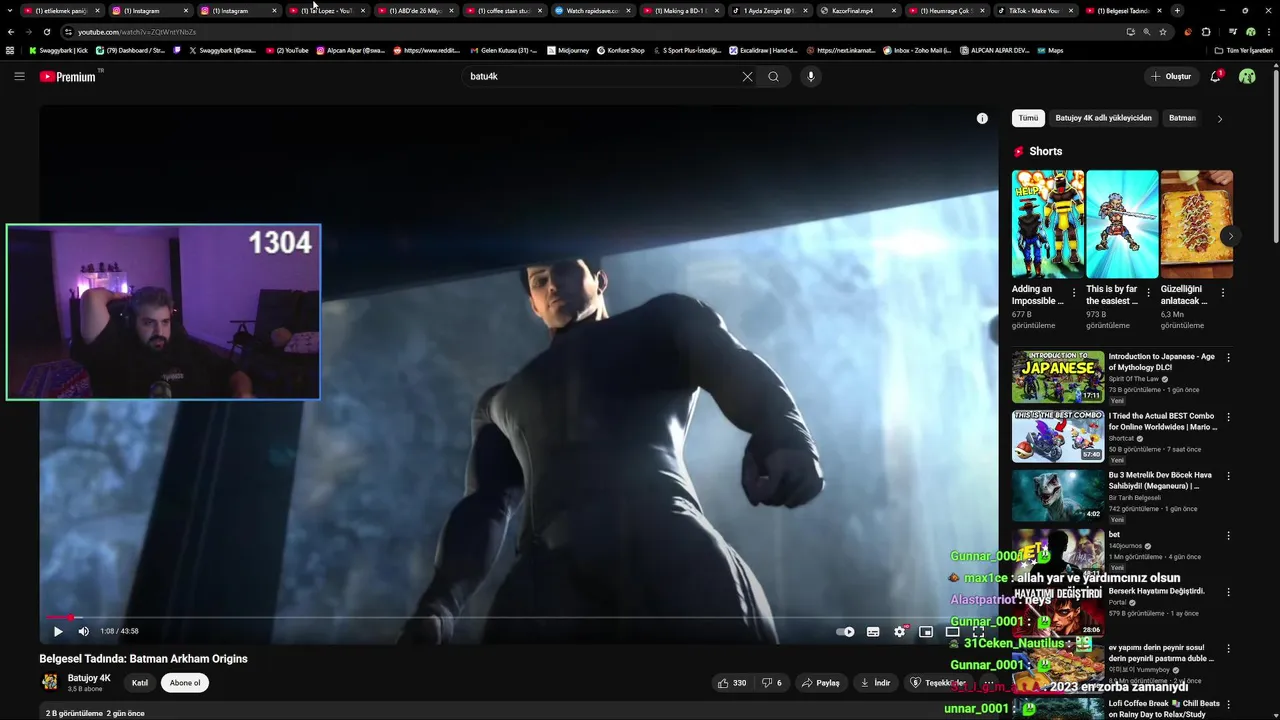Subscribe with Abone ol button

185,683
